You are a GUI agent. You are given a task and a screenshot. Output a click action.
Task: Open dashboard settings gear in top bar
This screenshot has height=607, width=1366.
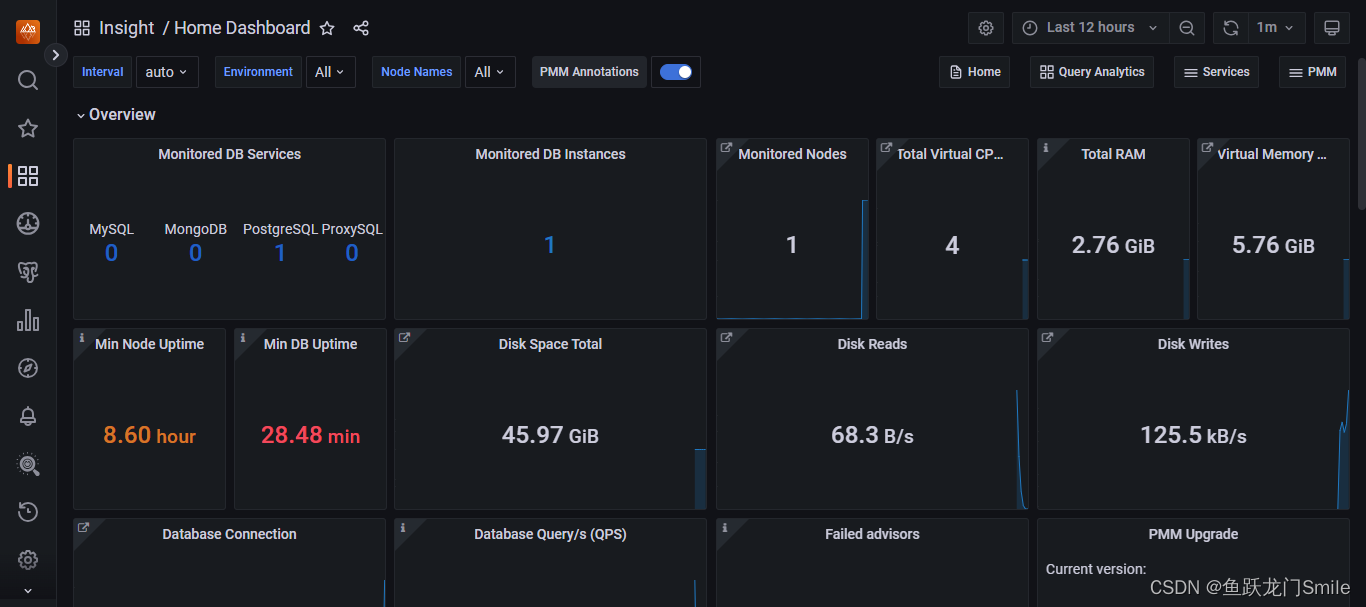click(985, 28)
